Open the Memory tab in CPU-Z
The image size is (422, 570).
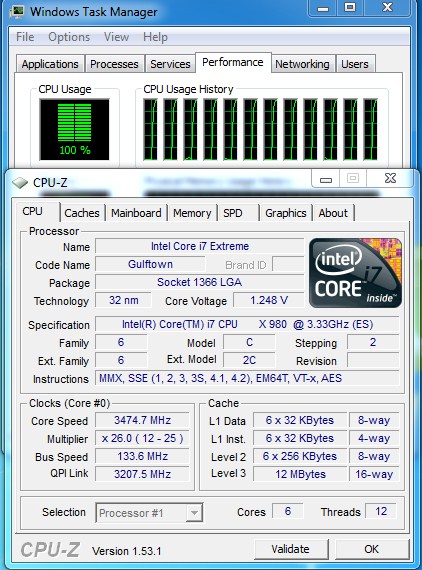pyautogui.click(x=192, y=213)
